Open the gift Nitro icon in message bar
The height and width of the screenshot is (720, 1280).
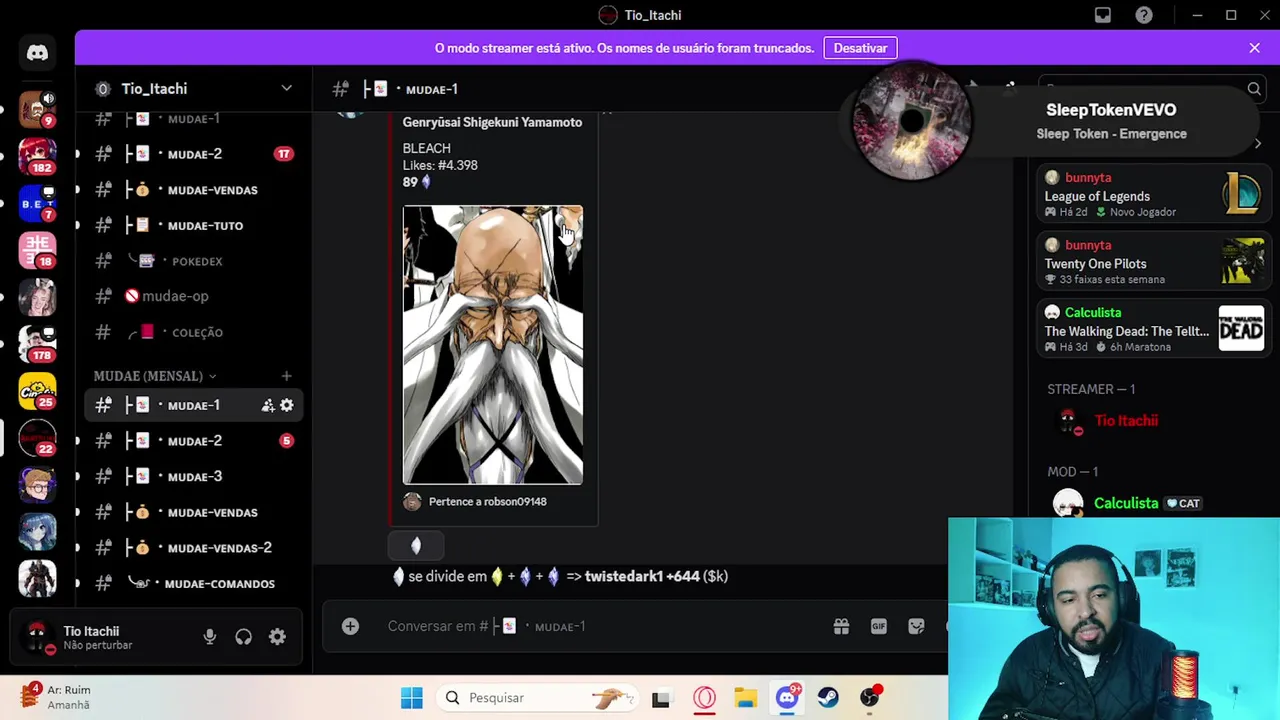pyautogui.click(x=841, y=626)
